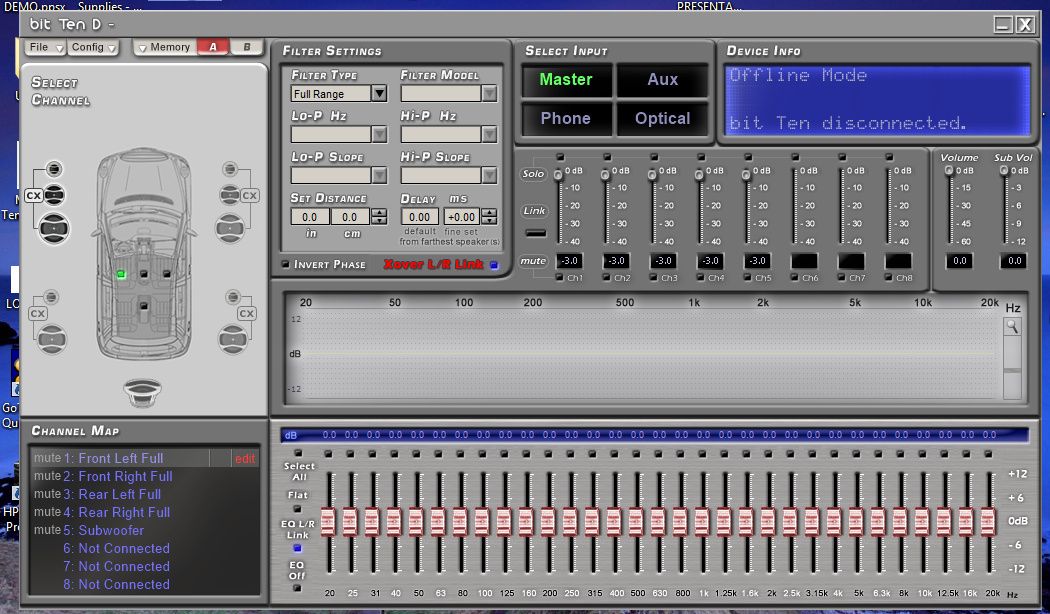Click the front left woofer speaker icon

point(54,229)
